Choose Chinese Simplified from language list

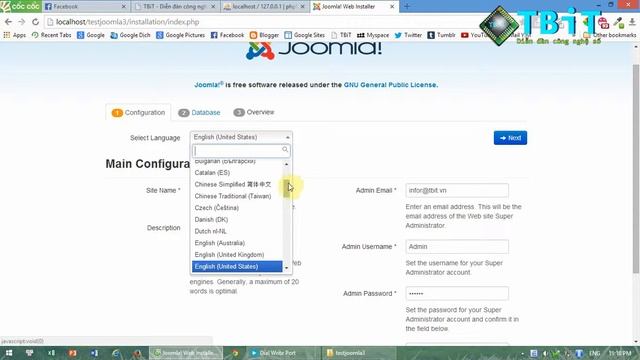(237, 184)
